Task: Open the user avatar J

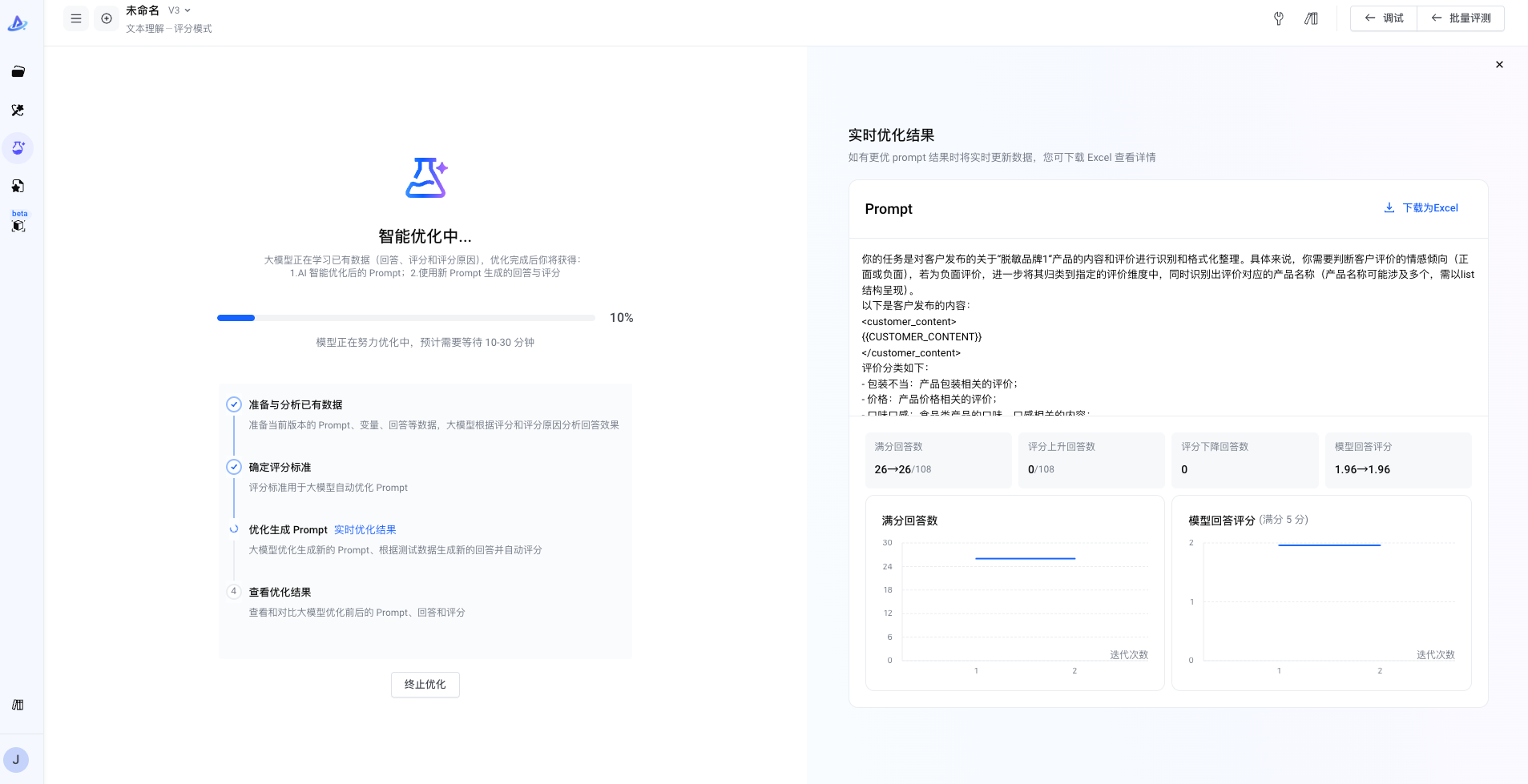Action: click(16, 760)
